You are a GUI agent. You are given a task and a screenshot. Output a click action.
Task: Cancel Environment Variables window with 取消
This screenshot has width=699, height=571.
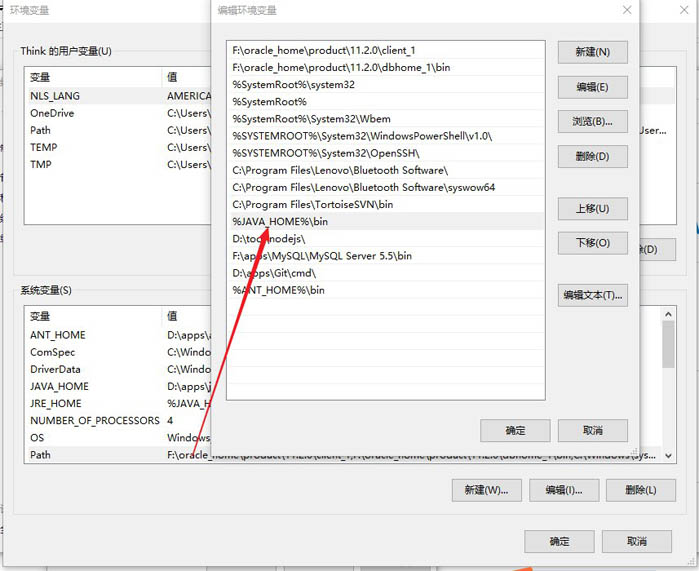[637, 542]
